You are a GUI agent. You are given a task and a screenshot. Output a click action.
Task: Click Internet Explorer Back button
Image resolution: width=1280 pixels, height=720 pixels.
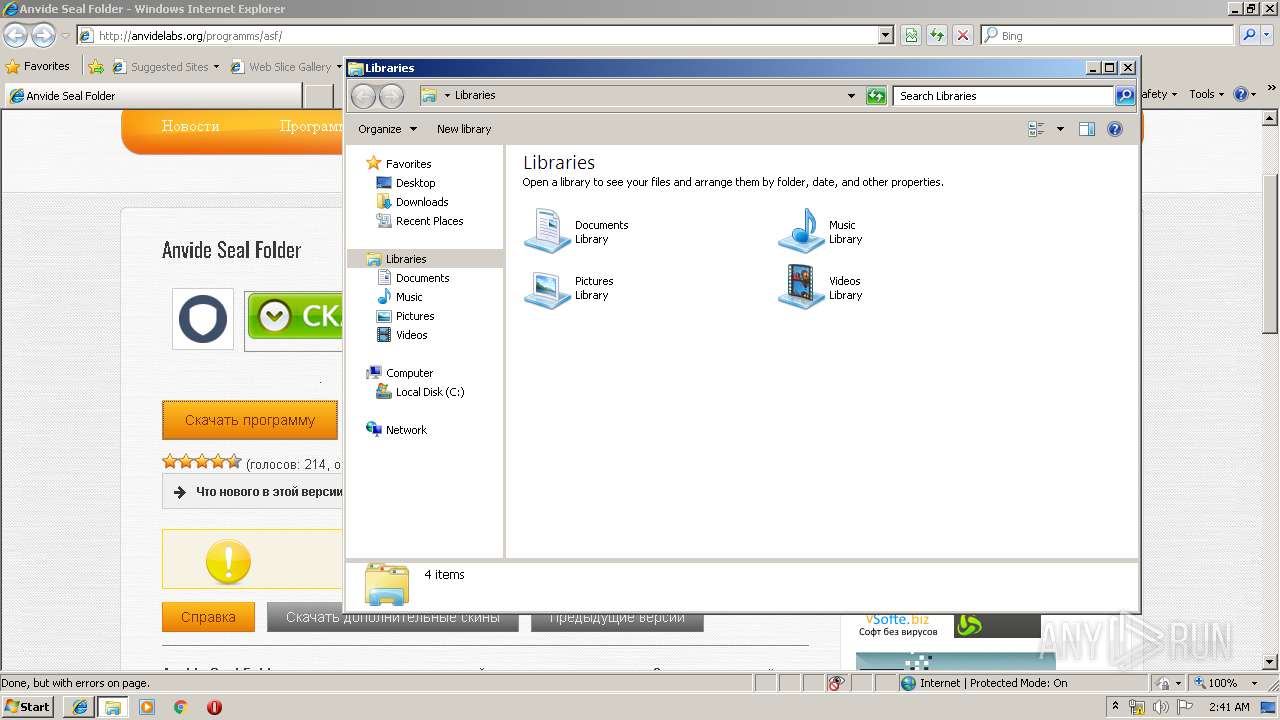coord(15,36)
